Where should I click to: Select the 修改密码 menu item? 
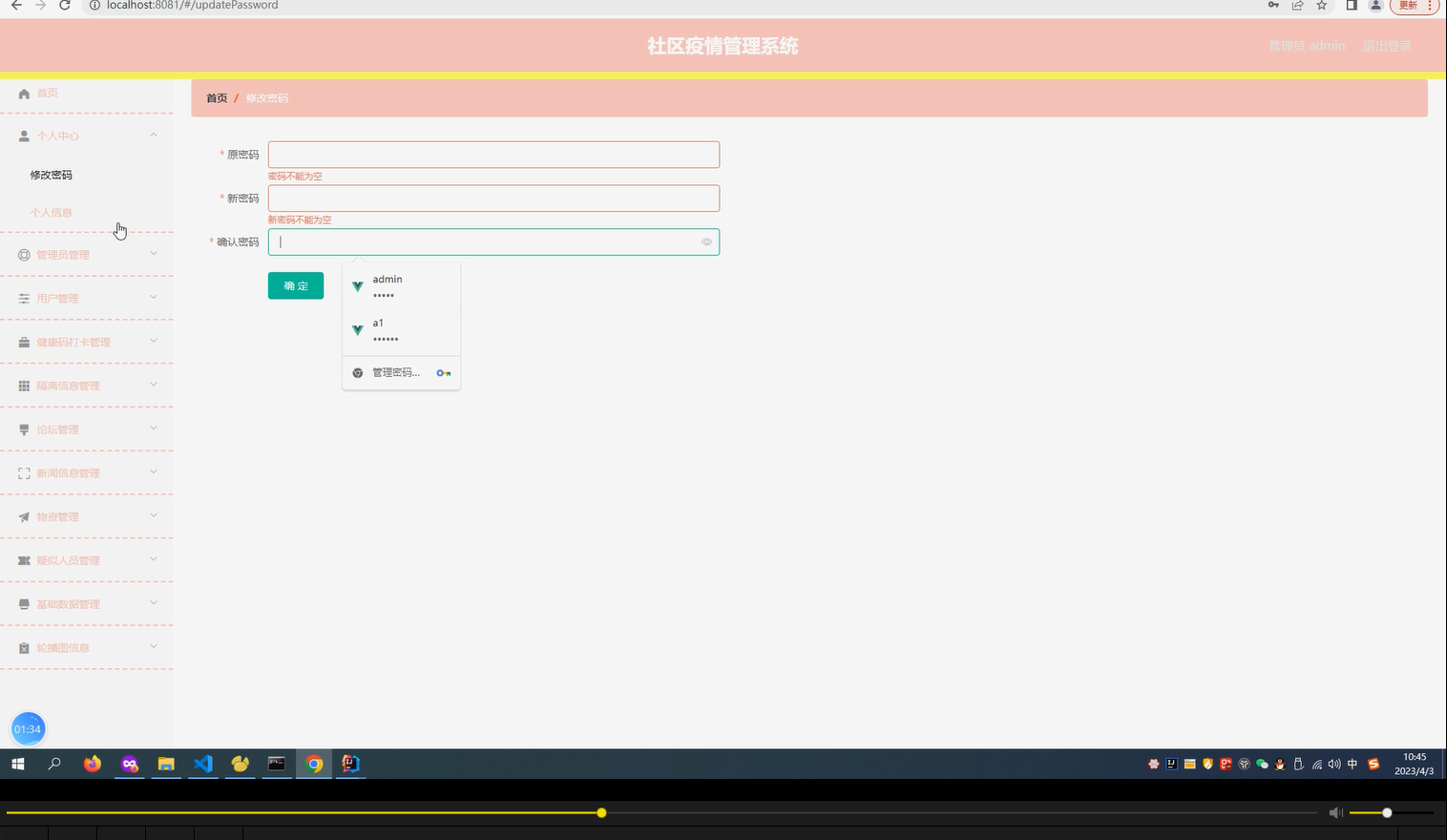[51, 175]
